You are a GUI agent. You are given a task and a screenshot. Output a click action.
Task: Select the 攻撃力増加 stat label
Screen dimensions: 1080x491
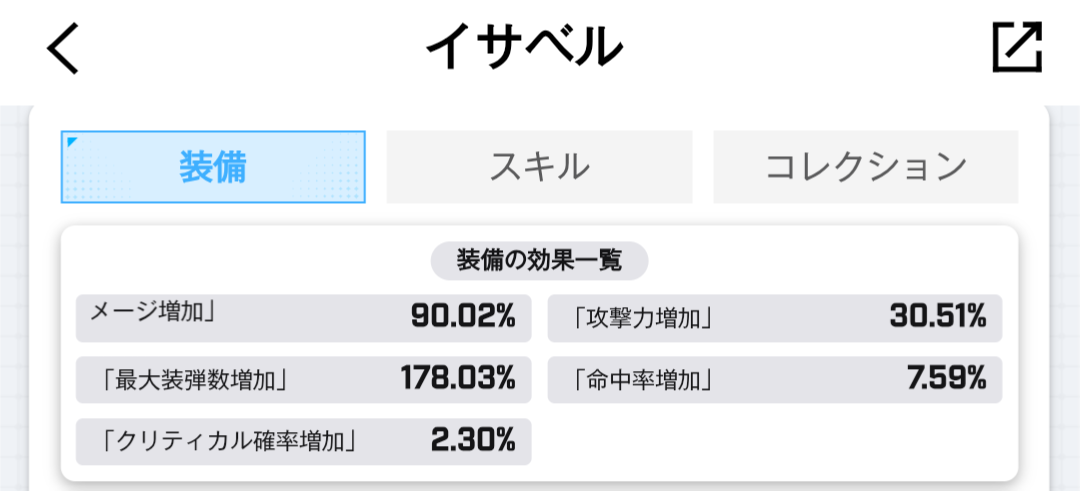644,319
